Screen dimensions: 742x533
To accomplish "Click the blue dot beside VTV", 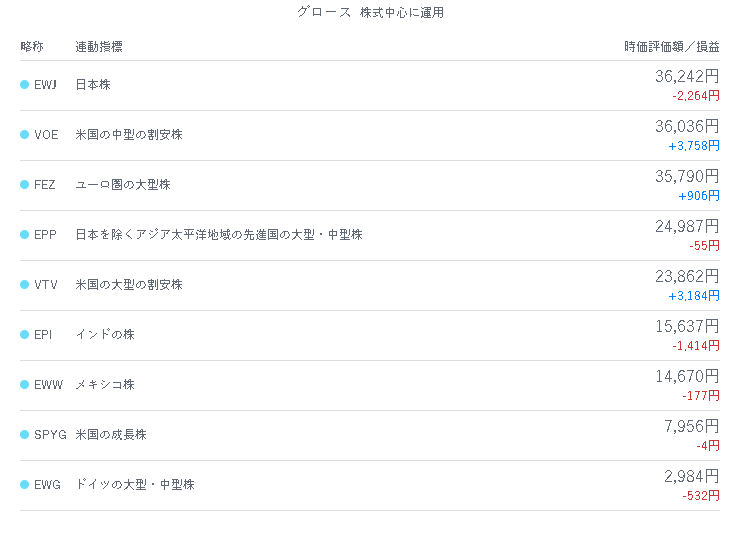I will (x=25, y=284).
